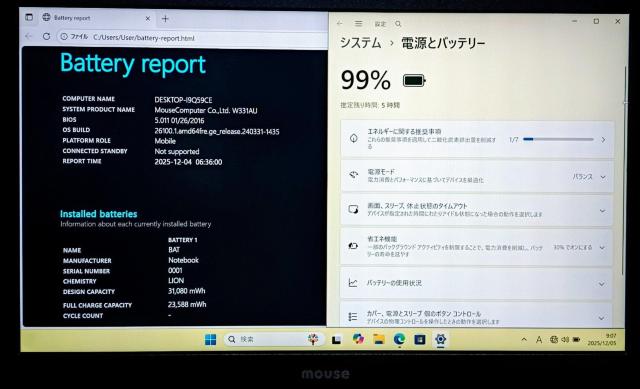This screenshot has width=640, height=389.
Task: Open network status in system tray
Action: pyautogui.click(x=553, y=339)
